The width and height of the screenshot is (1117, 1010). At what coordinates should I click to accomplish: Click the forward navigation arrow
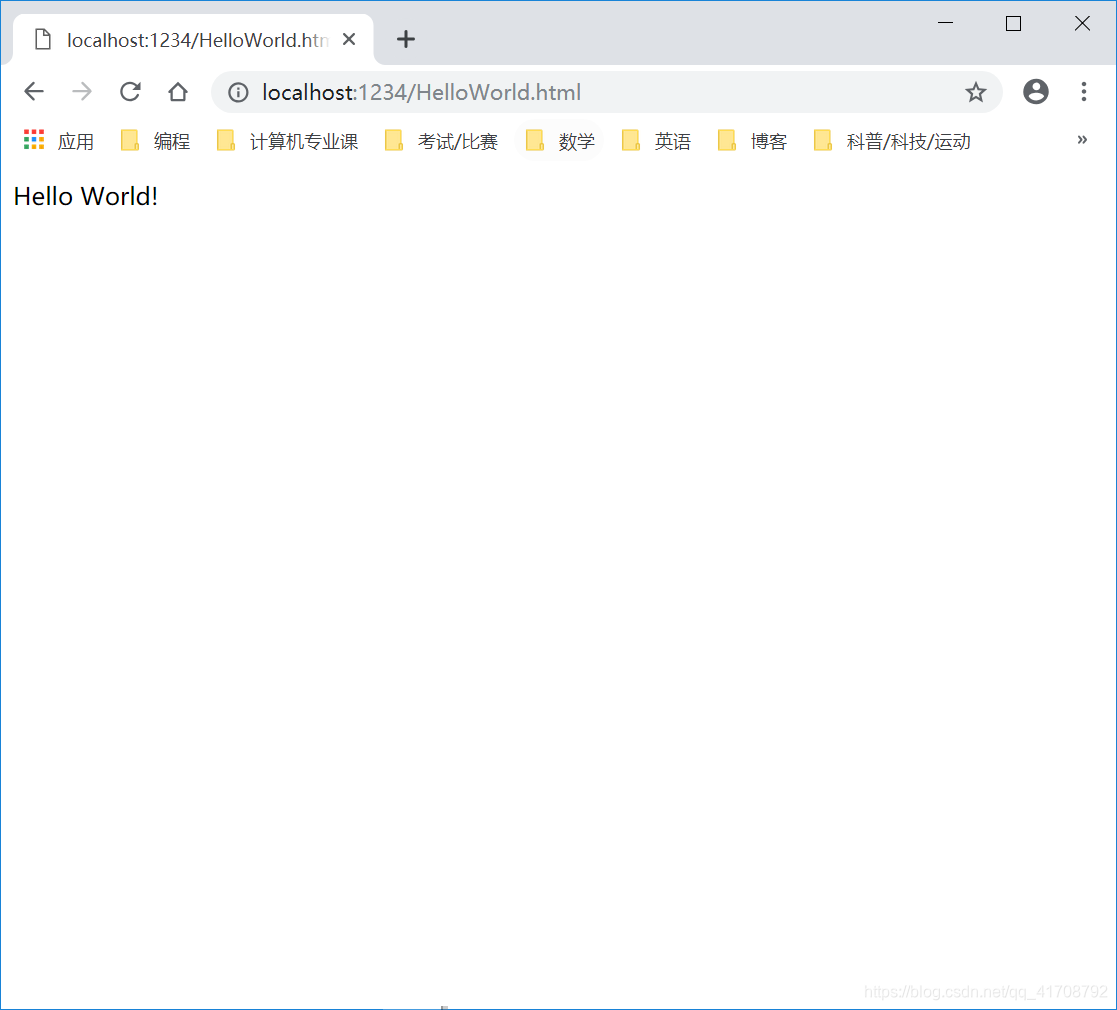coord(82,92)
